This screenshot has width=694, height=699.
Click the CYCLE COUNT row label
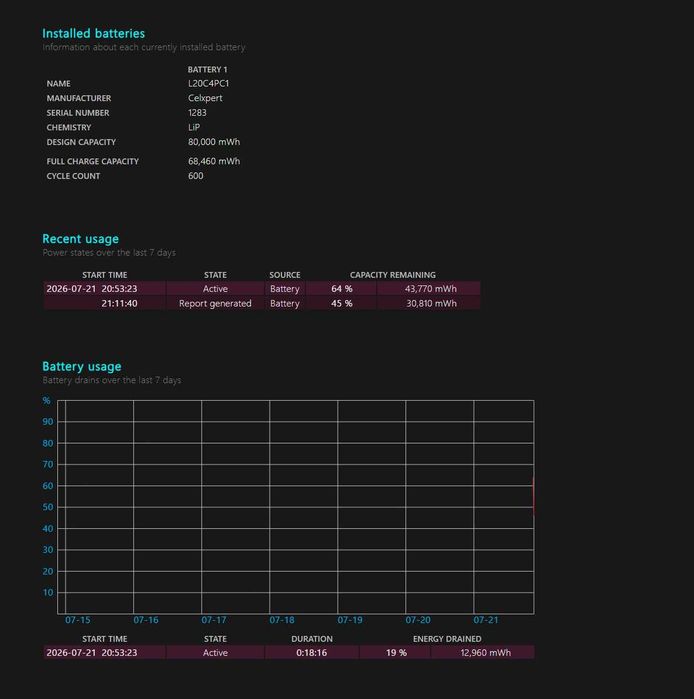[x=73, y=176]
